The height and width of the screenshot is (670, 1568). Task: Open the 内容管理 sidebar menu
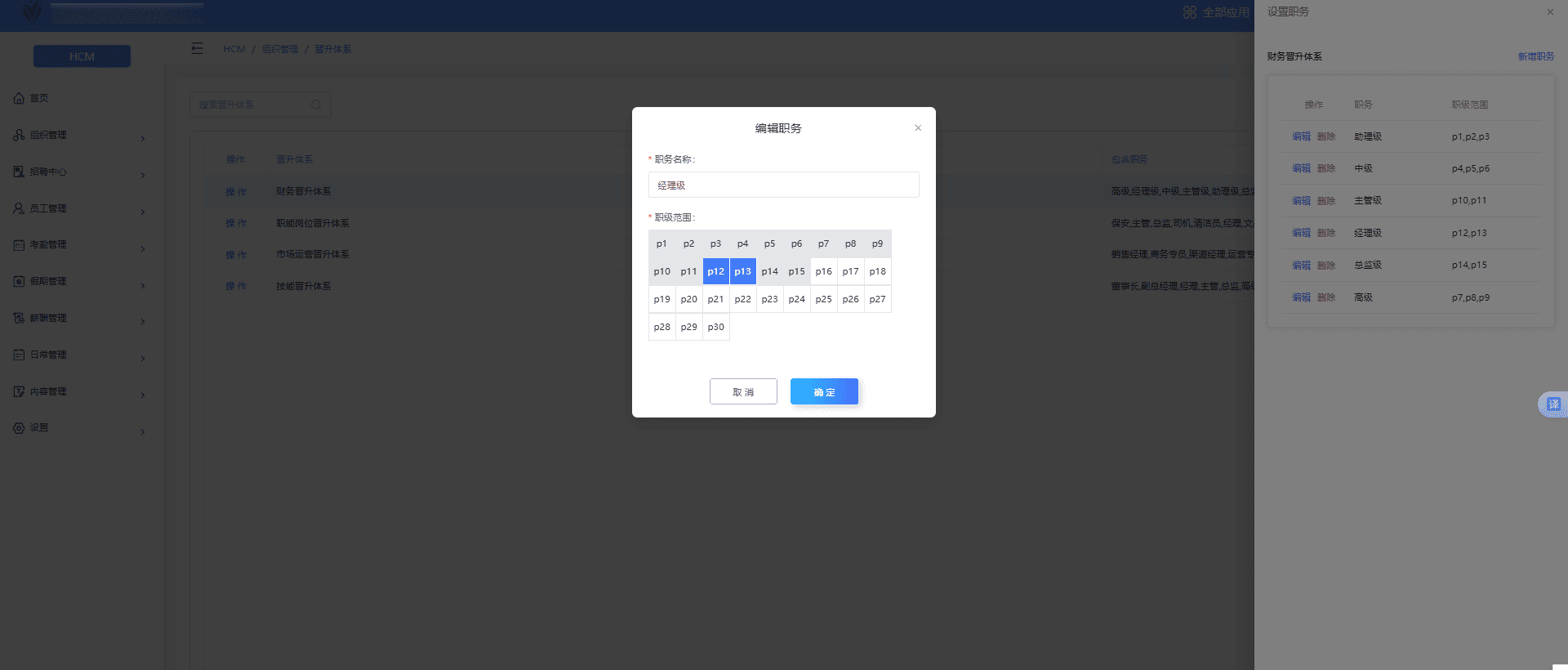[x=49, y=391]
